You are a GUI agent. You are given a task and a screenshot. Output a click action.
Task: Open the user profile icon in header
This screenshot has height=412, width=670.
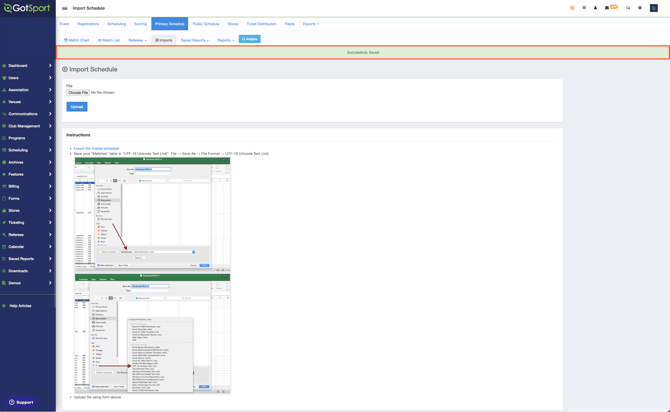point(595,8)
